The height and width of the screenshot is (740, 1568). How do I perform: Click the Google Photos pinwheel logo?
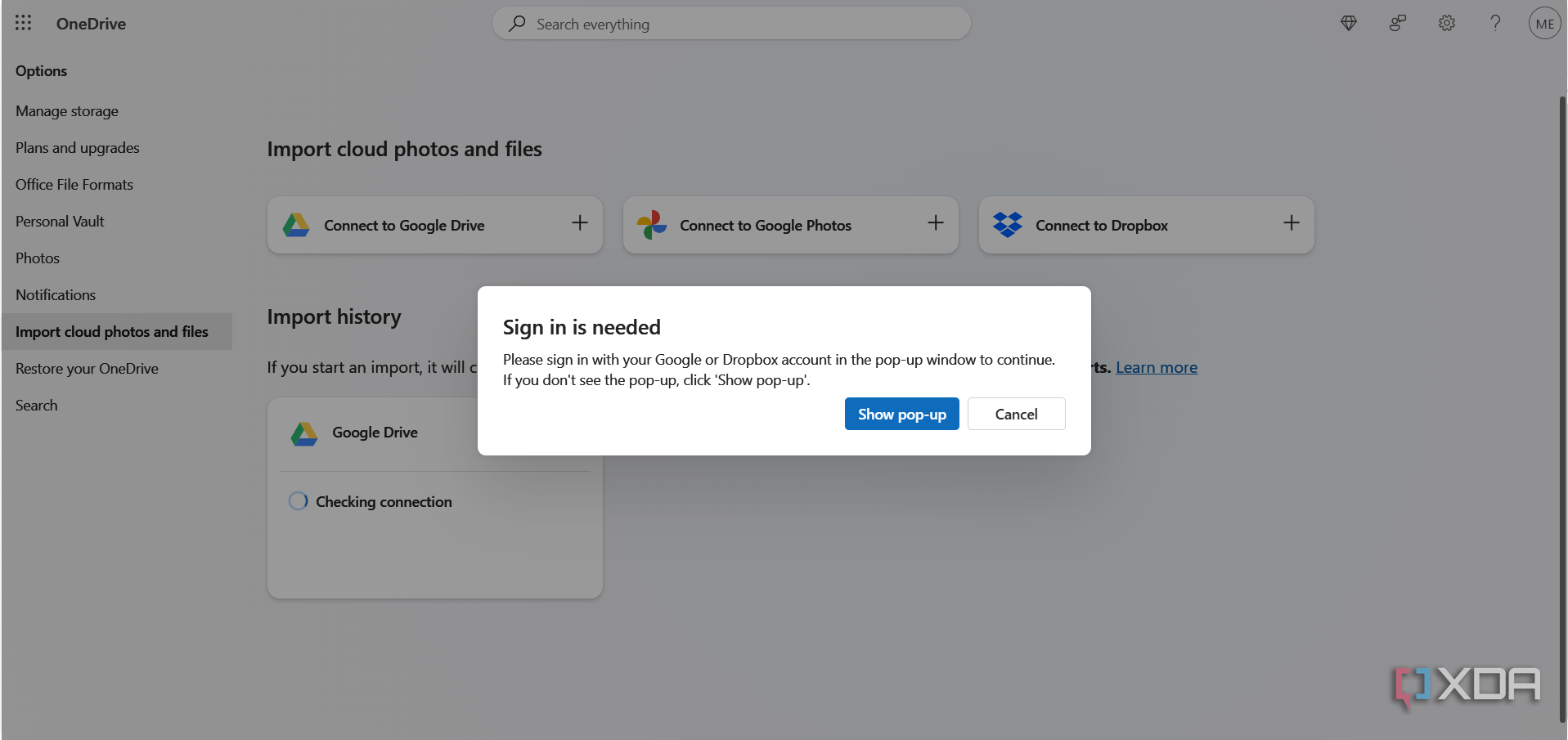652,225
